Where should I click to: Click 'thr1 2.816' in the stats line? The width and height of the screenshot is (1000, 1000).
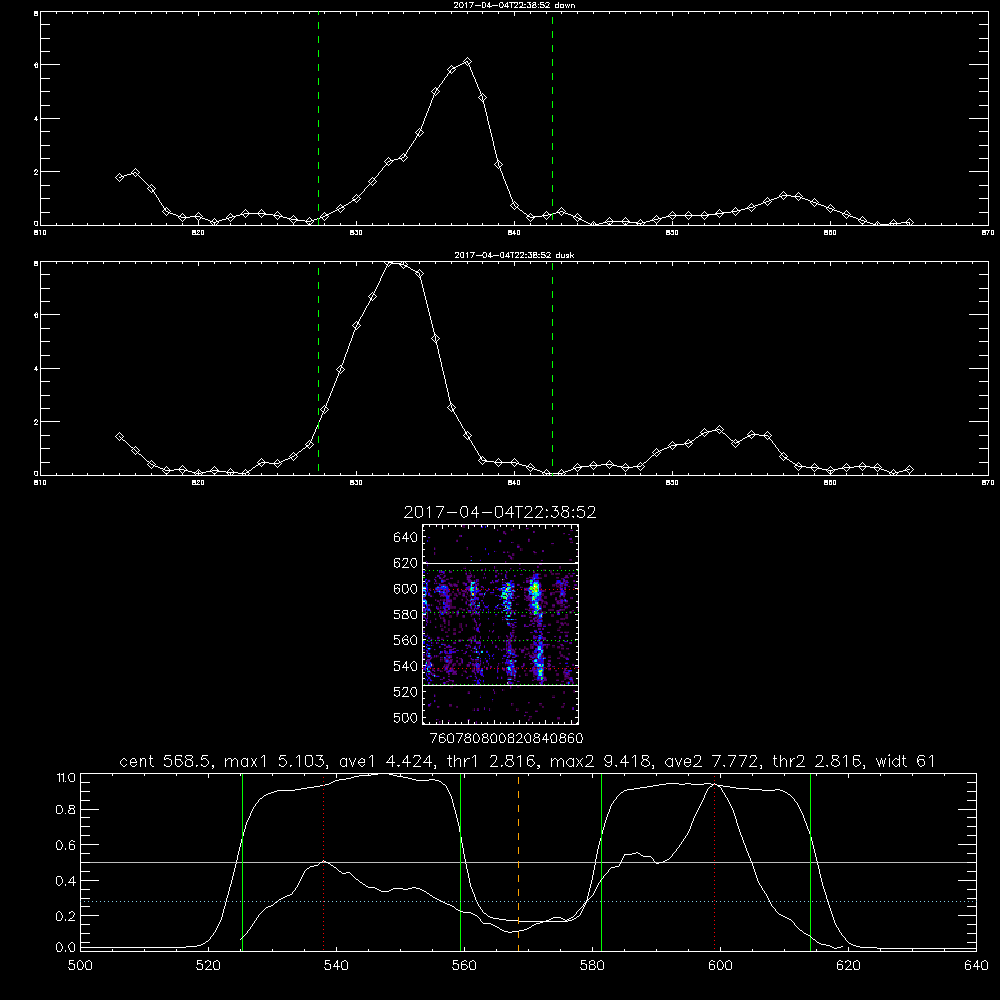(494, 761)
